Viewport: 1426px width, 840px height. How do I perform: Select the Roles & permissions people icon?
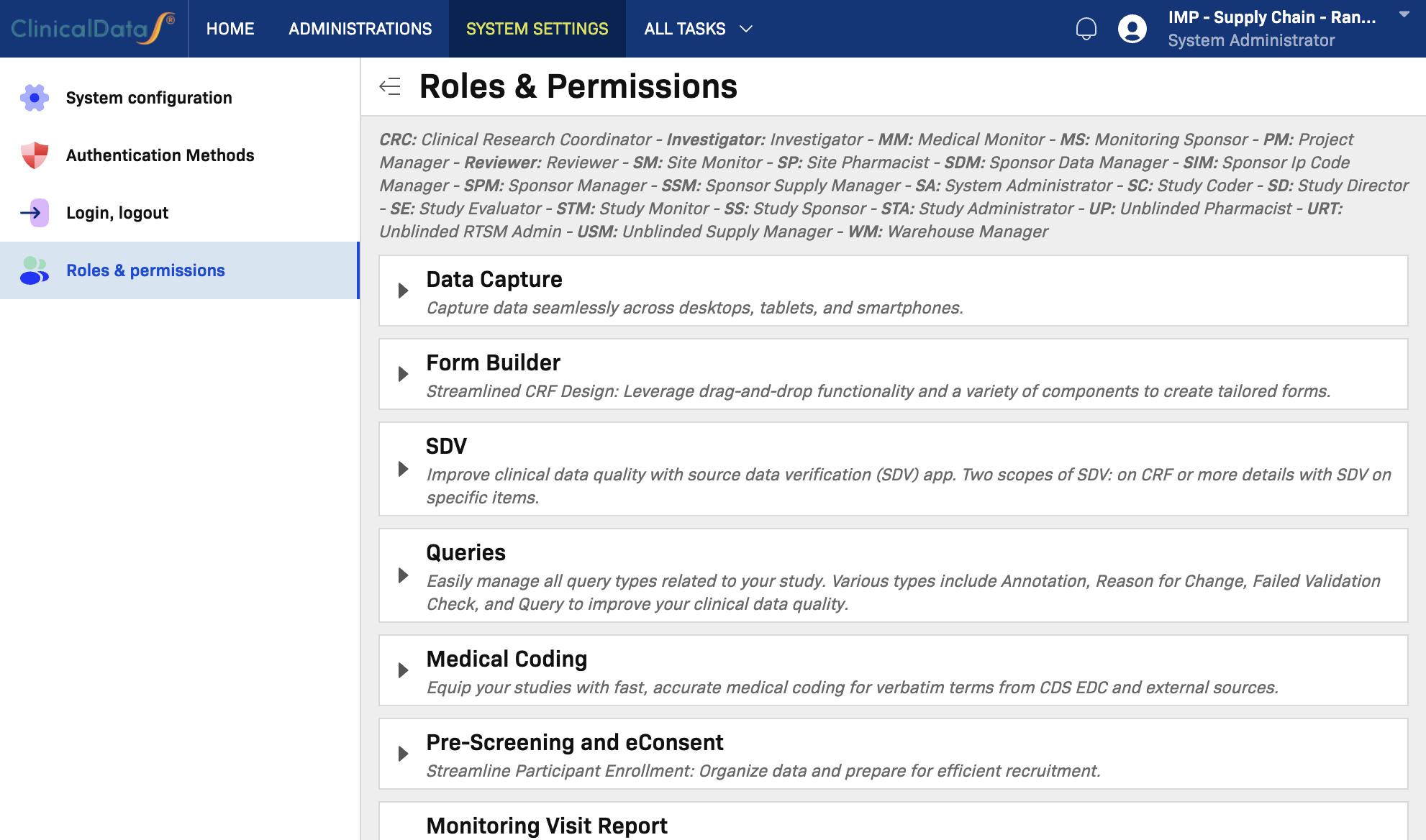(33, 270)
